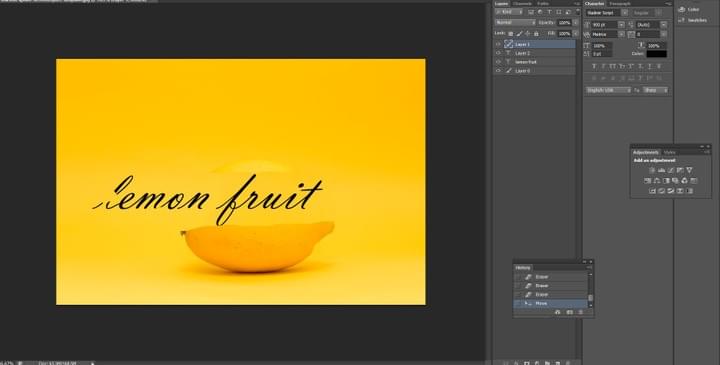
Task: Open the Normal blend mode dropdown
Action: coord(515,22)
